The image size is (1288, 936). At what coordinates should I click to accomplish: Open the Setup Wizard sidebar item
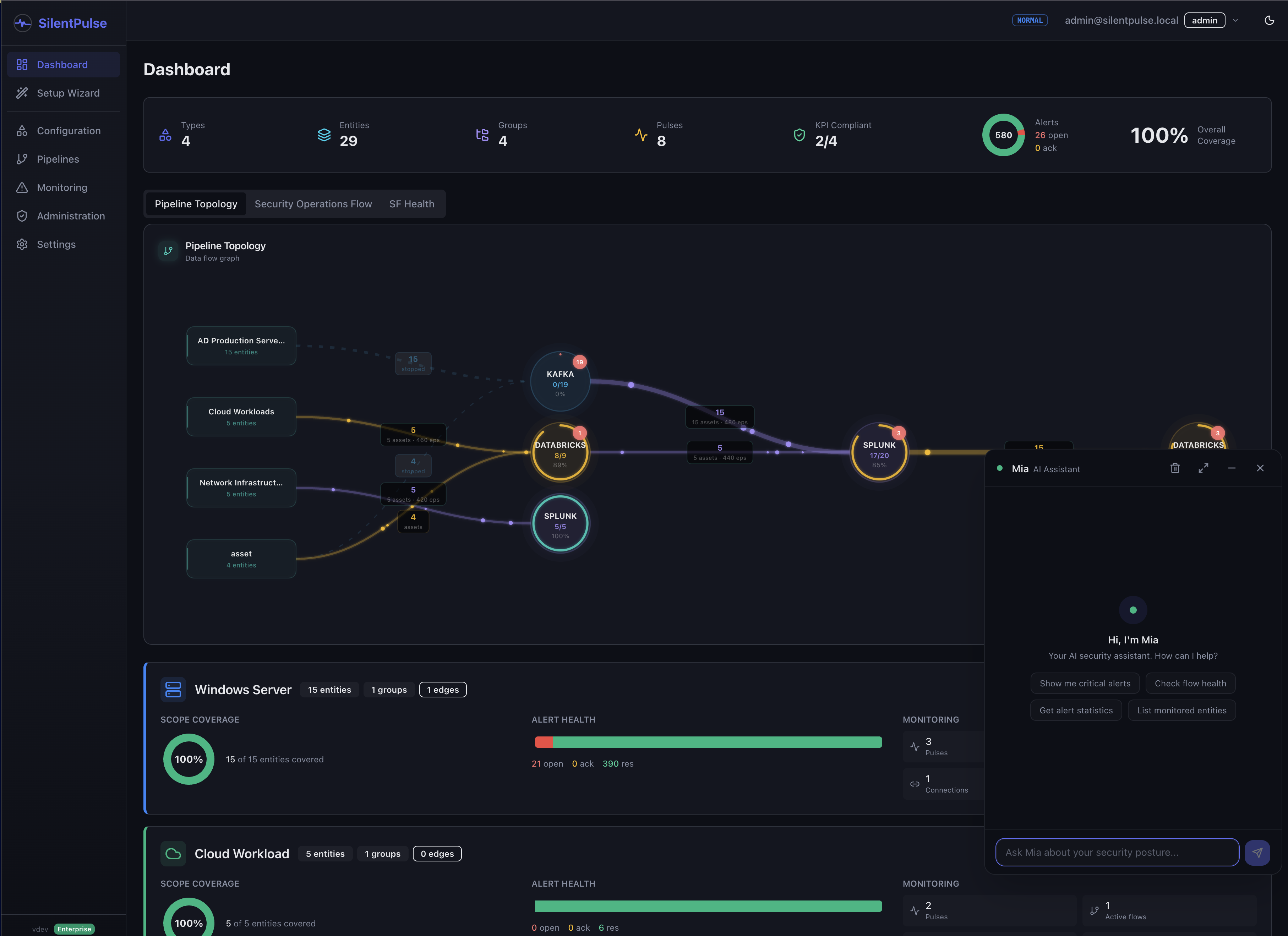pyautogui.click(x=63, y=93)
